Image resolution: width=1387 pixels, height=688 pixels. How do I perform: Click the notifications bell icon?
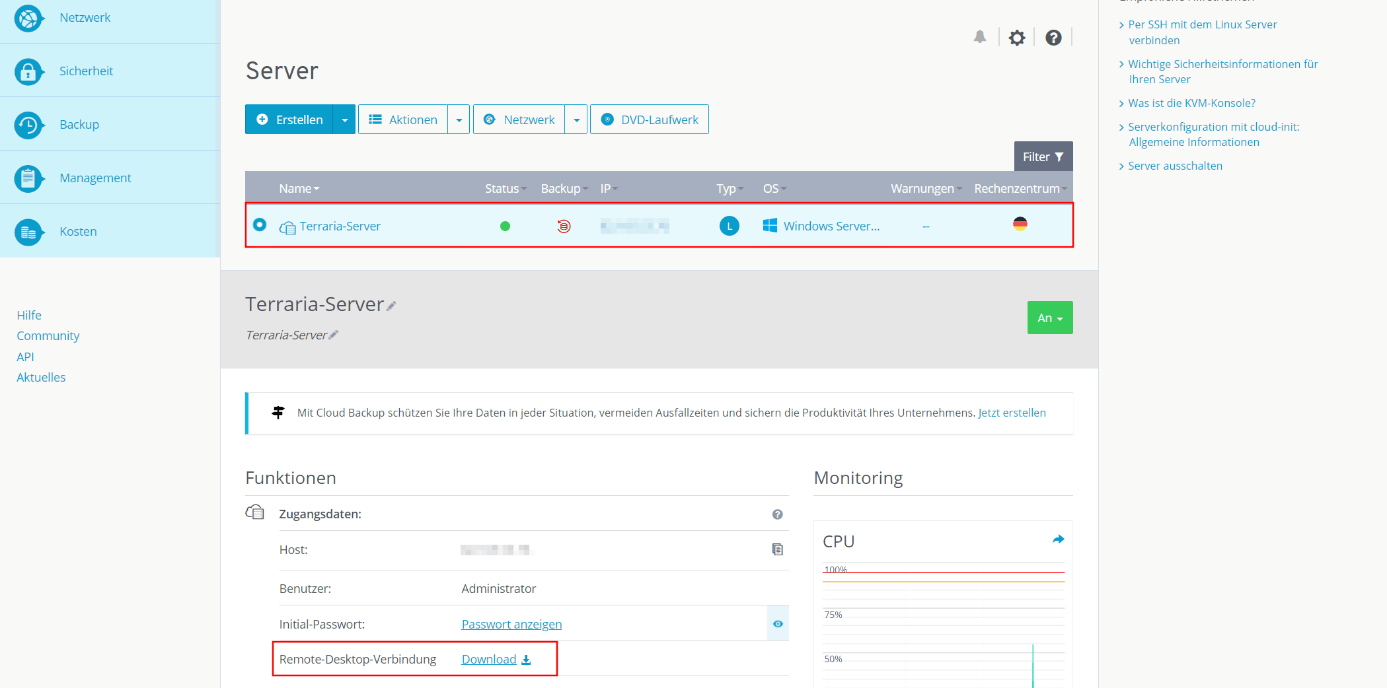980,37
